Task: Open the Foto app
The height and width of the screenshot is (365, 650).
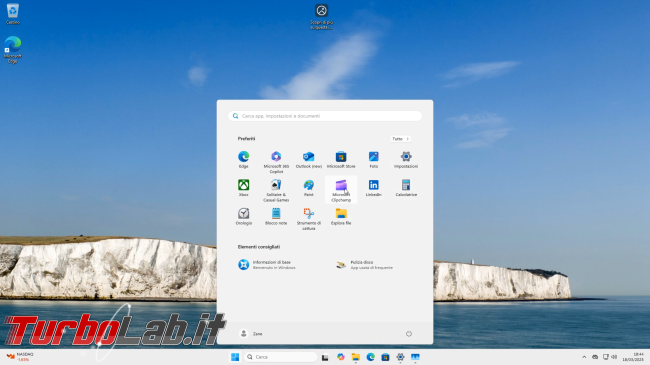Action: [x=374, y=159]
